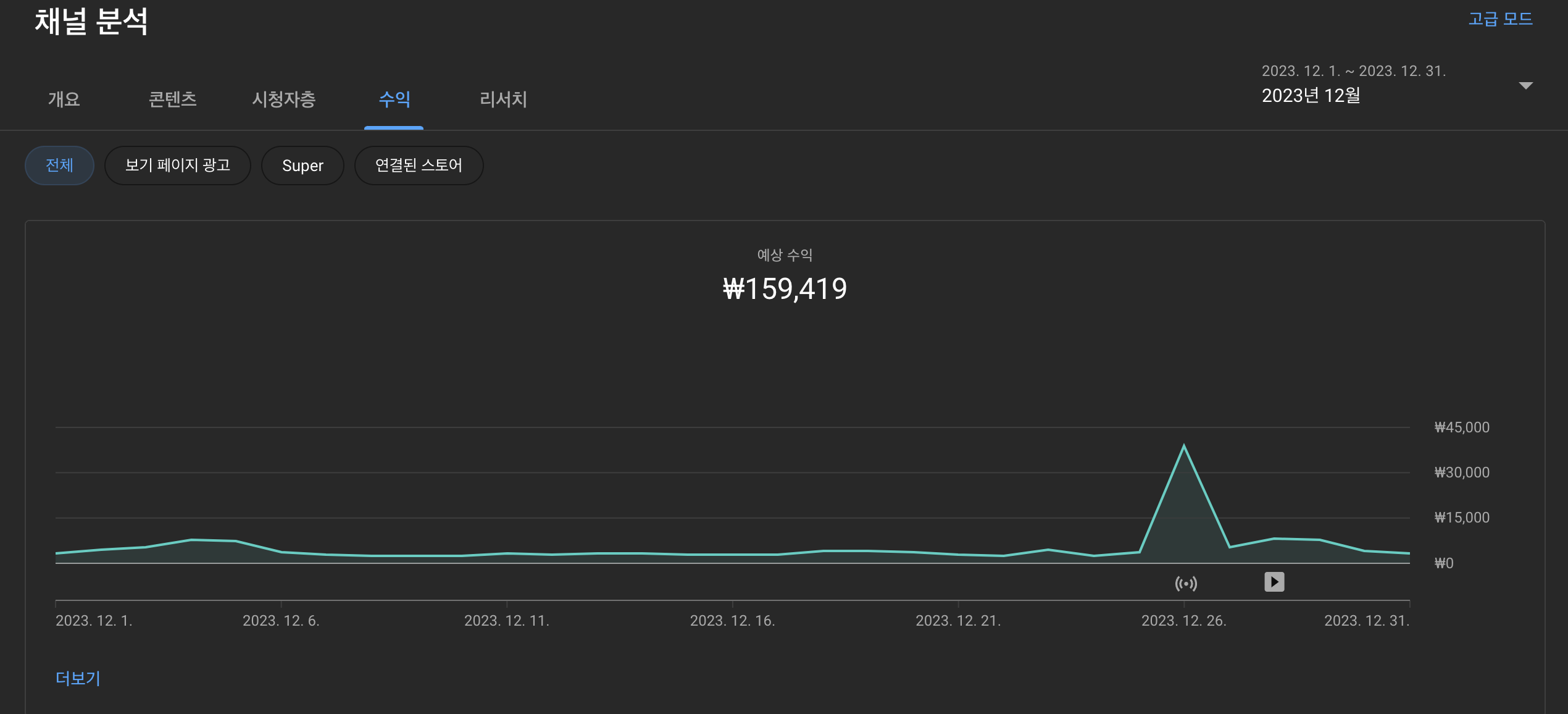The width and height of the screenshot is (1568, 714).
Task: Select the 2023년 12월 date range selector
Action: (x=1311, y=96)
